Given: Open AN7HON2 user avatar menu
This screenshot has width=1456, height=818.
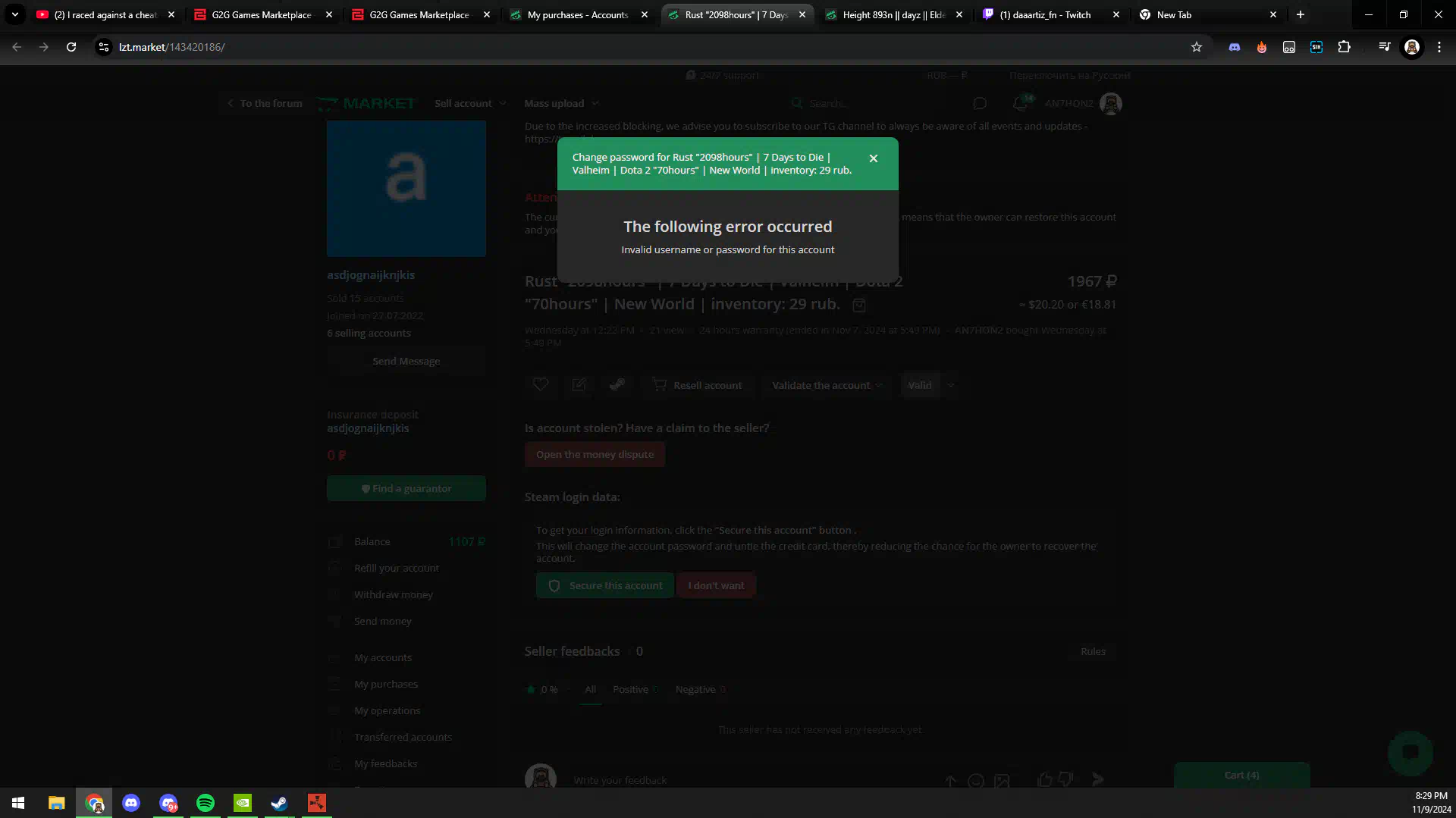Looking at the screenshot, I should coord(1111,103).
